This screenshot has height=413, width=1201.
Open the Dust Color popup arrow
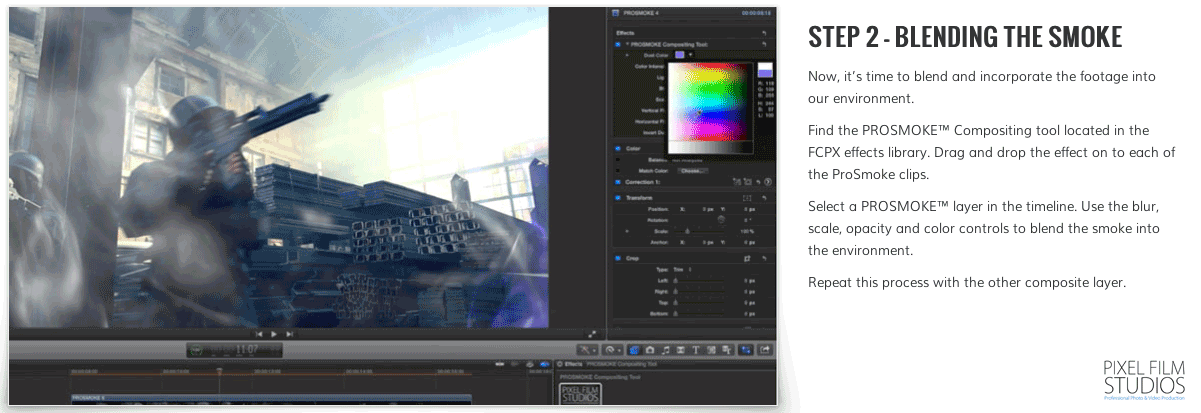point(690,54)
